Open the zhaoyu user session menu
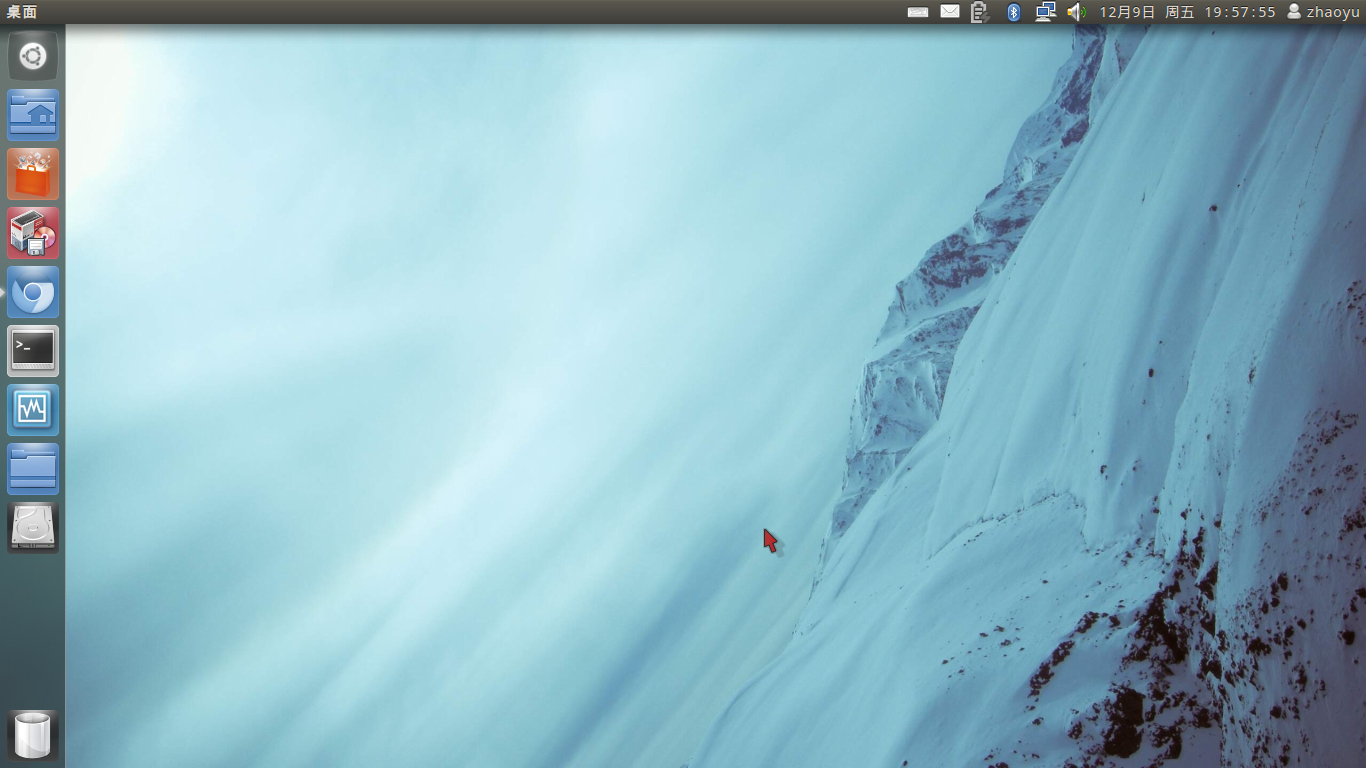 coord(1323,12)
